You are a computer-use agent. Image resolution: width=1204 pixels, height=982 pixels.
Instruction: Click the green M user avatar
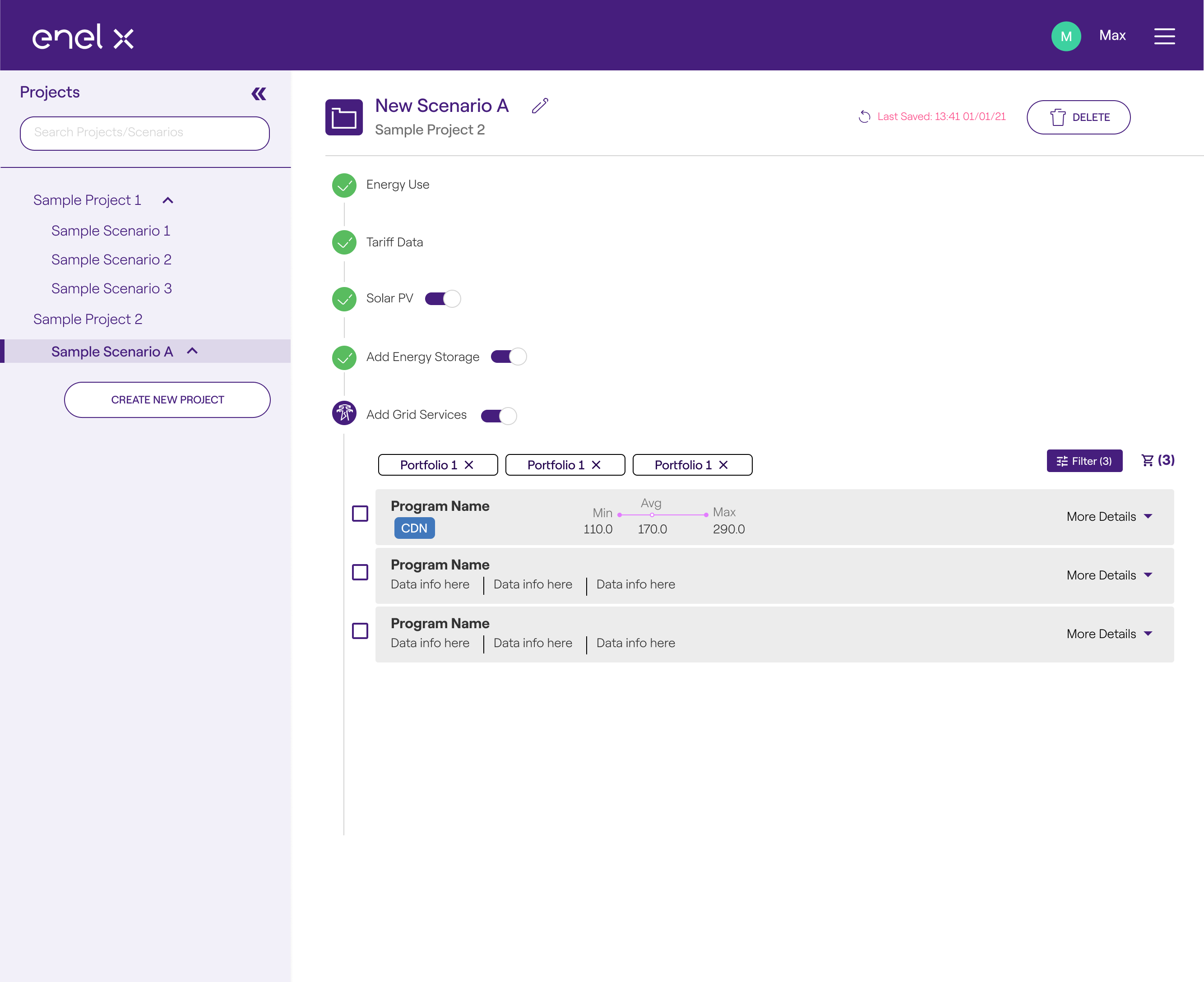tap(1066, 36)
